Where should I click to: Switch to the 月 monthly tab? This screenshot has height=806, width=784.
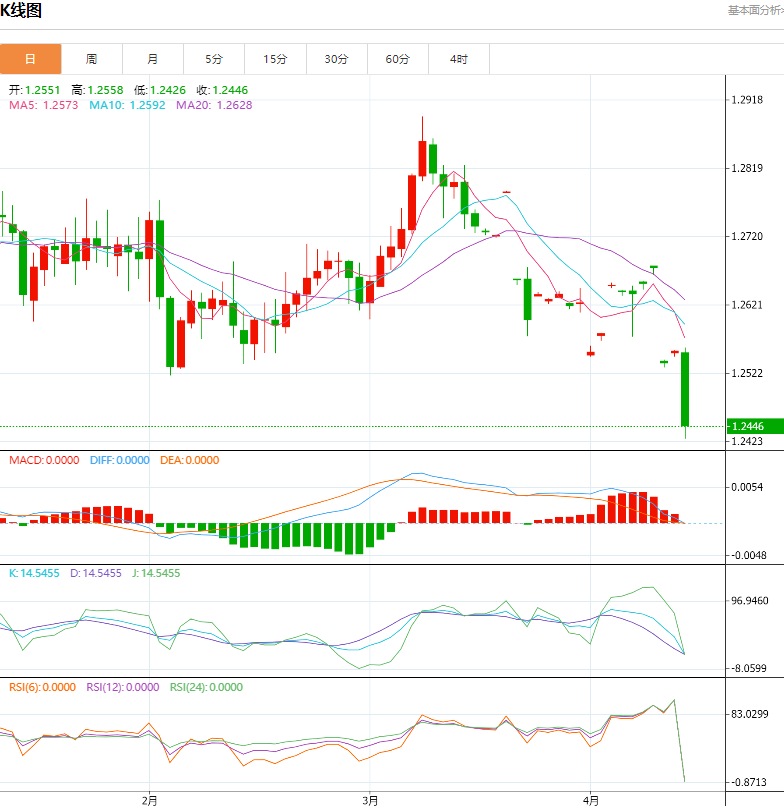[152, 59]
